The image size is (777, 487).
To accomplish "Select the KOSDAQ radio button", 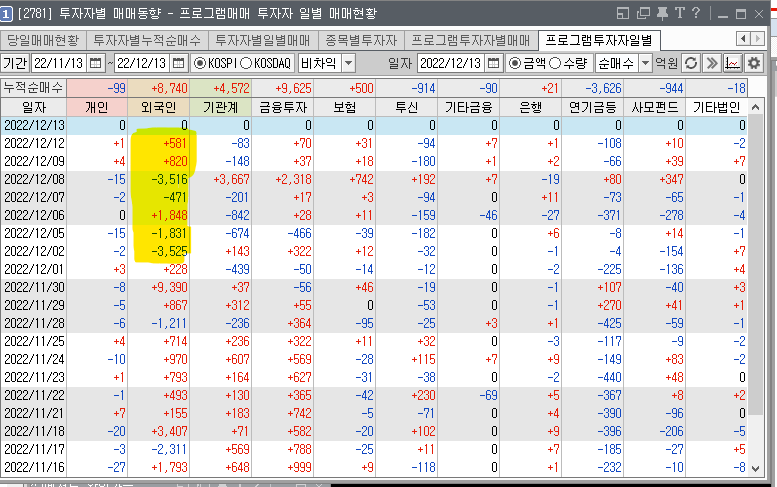I will 246,63.
